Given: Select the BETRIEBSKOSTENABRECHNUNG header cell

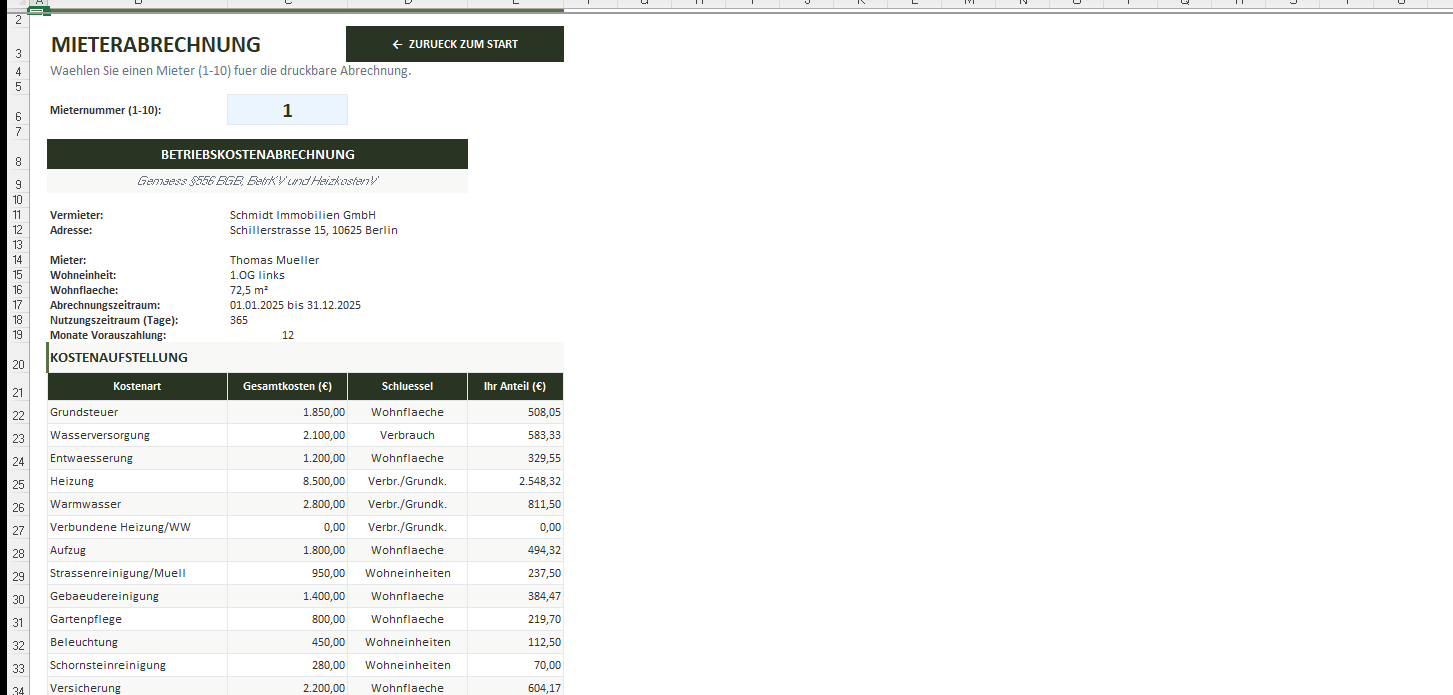Looking at the screenshot, I should 257,154.
